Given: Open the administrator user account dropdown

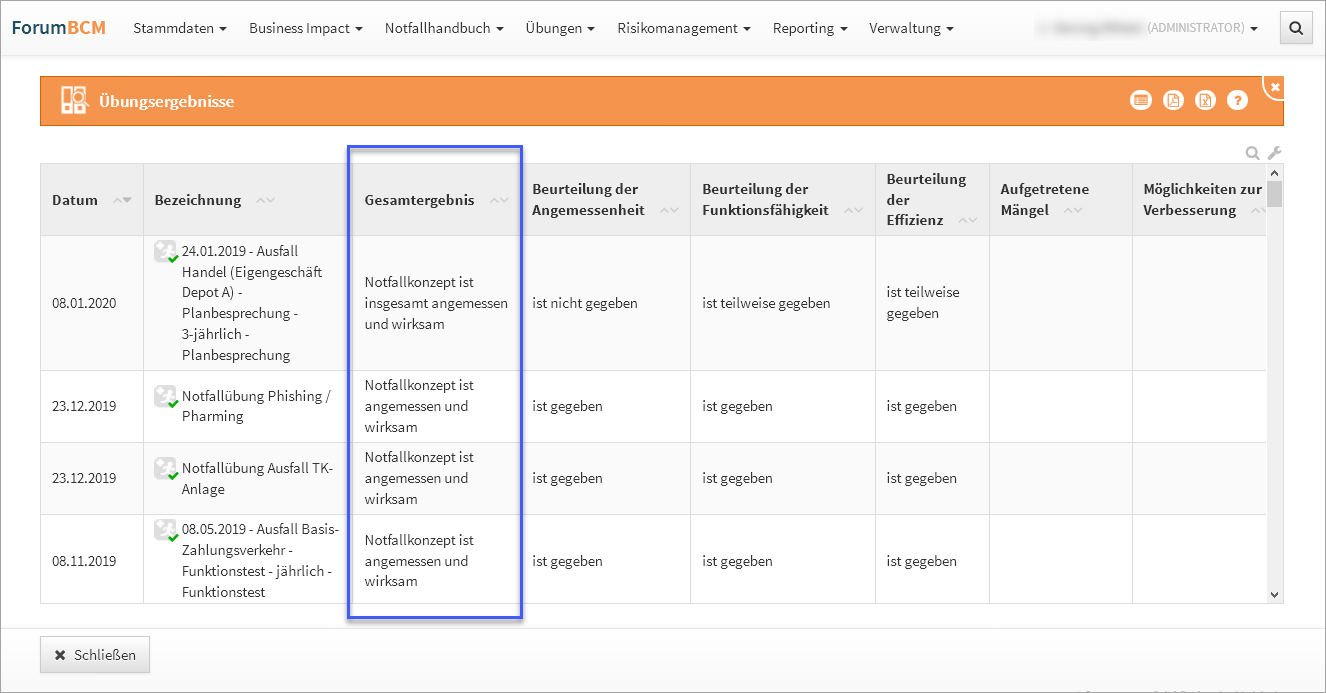Looking at the screenshot, I should click(1148, 28).
